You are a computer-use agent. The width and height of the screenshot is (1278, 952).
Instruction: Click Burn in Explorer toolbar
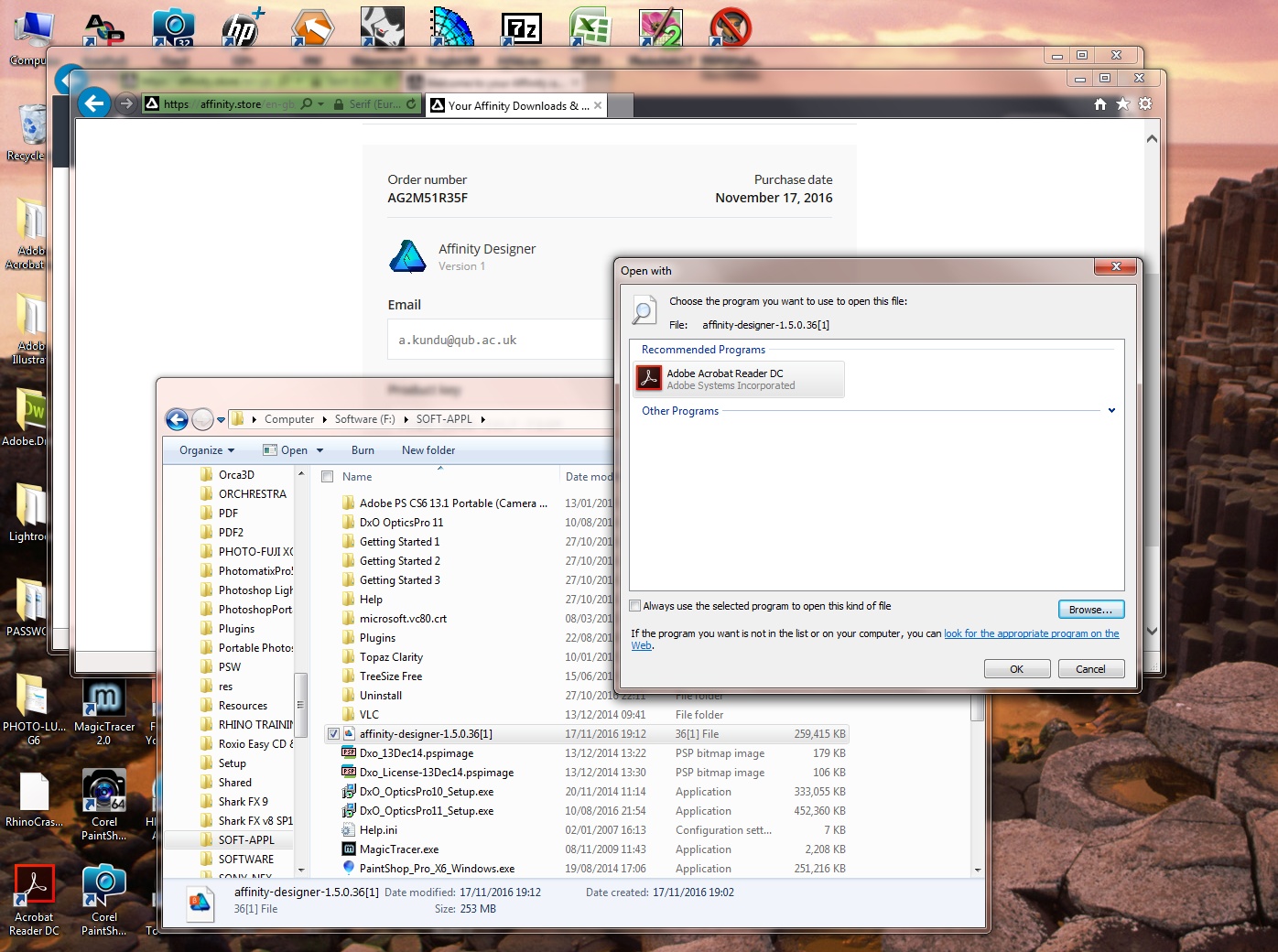click(x=363, y=450)
